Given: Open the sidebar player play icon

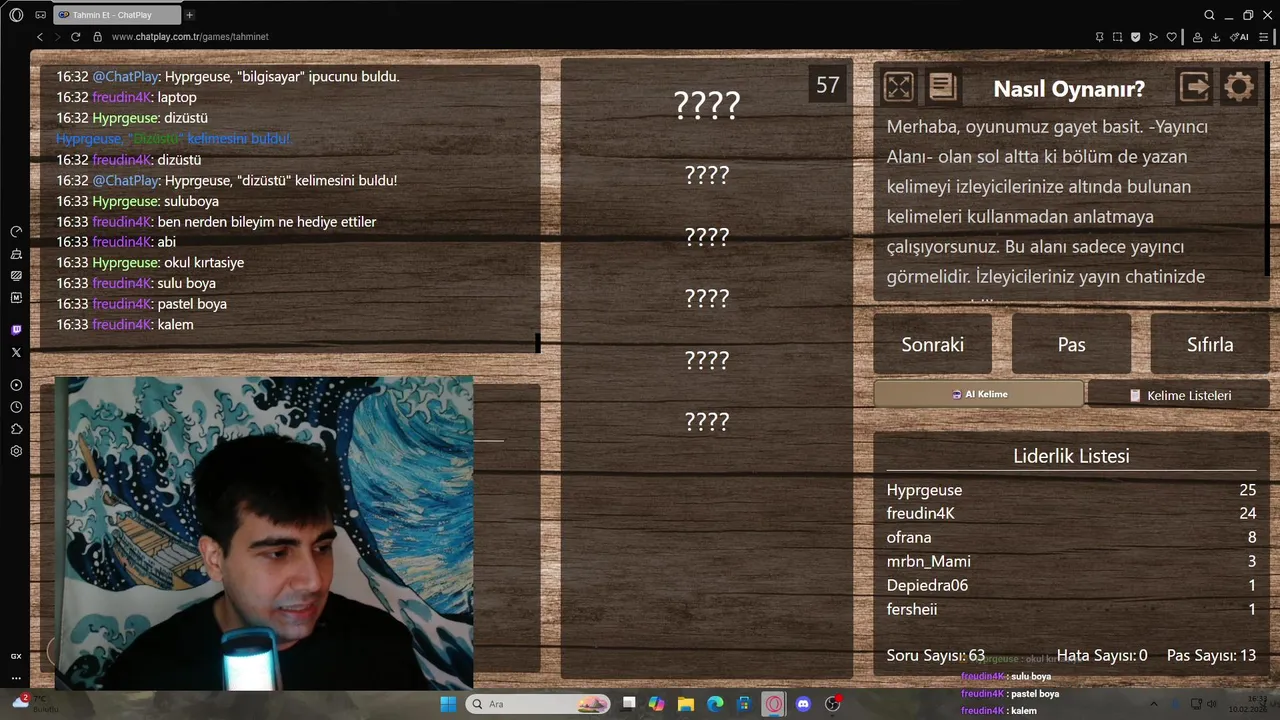Looking at the screenshot, I should [16, 385].
